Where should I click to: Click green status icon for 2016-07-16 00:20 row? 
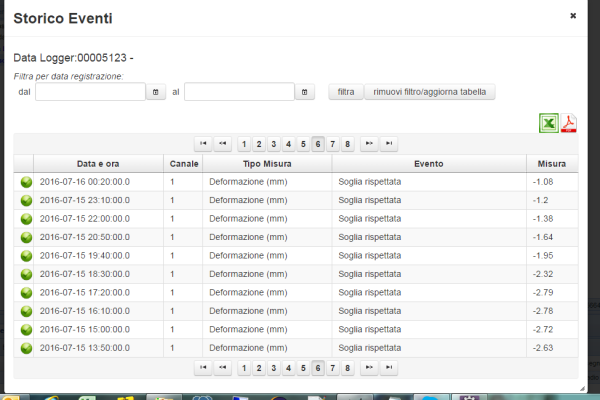pyautogui.click(x=26, y=182)
